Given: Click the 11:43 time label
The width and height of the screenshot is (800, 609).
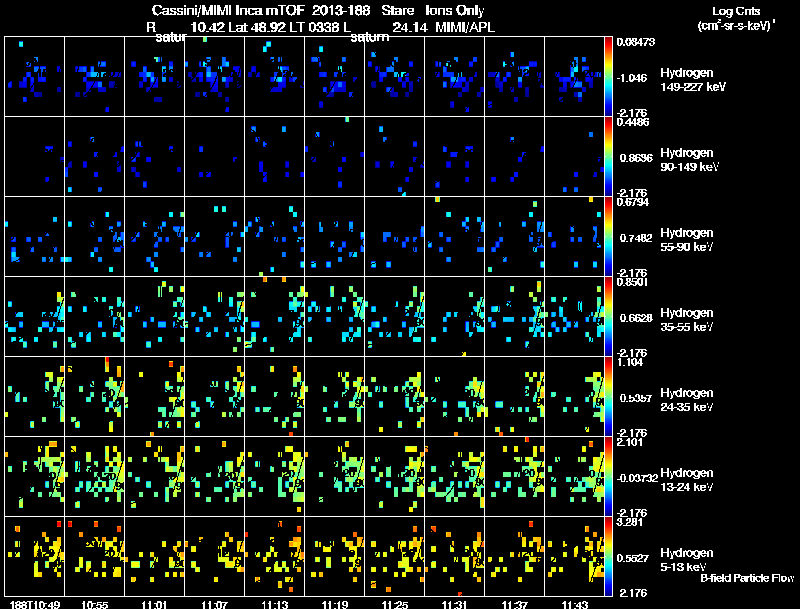Looking at the screenshot, I should (574, 604).
